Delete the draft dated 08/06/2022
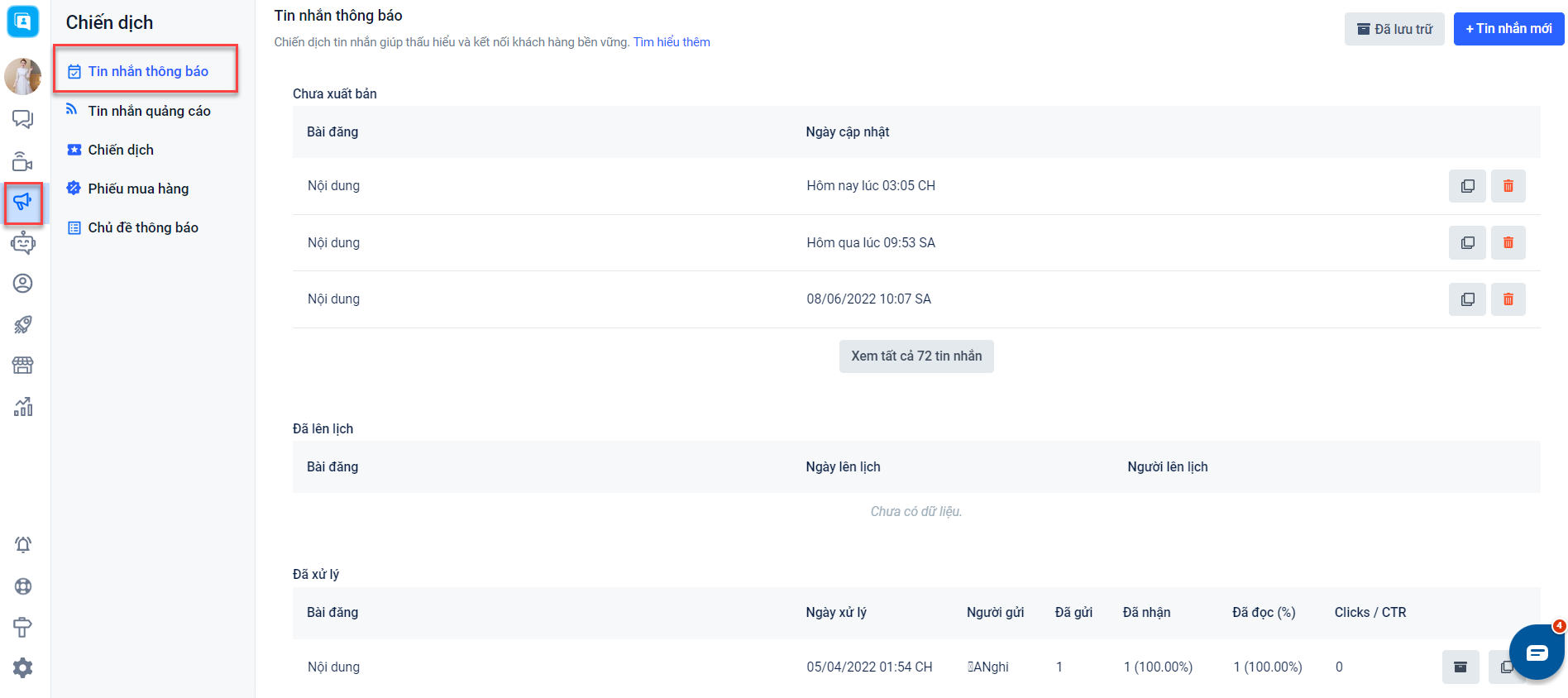 pos(1508,299)
